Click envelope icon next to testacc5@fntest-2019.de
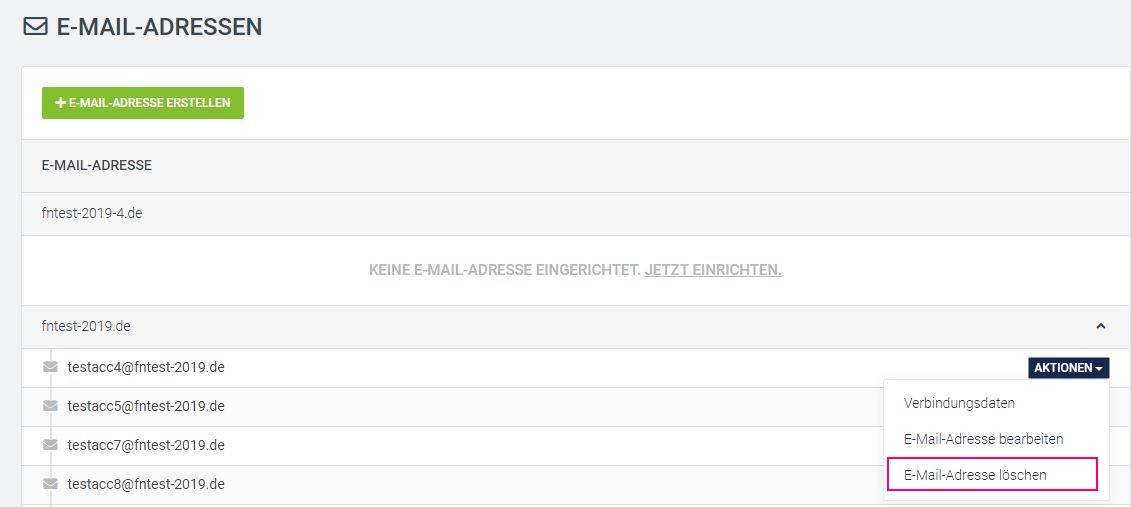The width and height of the screenshot is (1131, 507). [x=50, y=406]
